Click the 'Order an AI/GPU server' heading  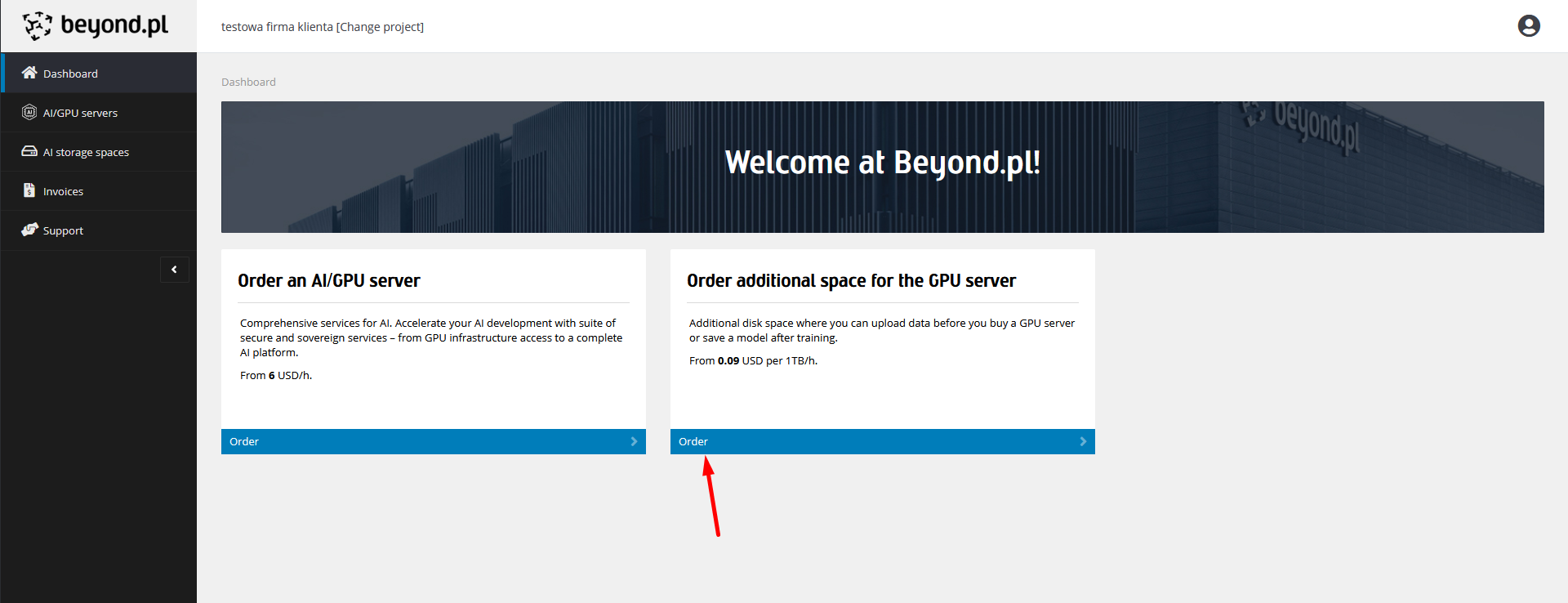tap(329, 280)
